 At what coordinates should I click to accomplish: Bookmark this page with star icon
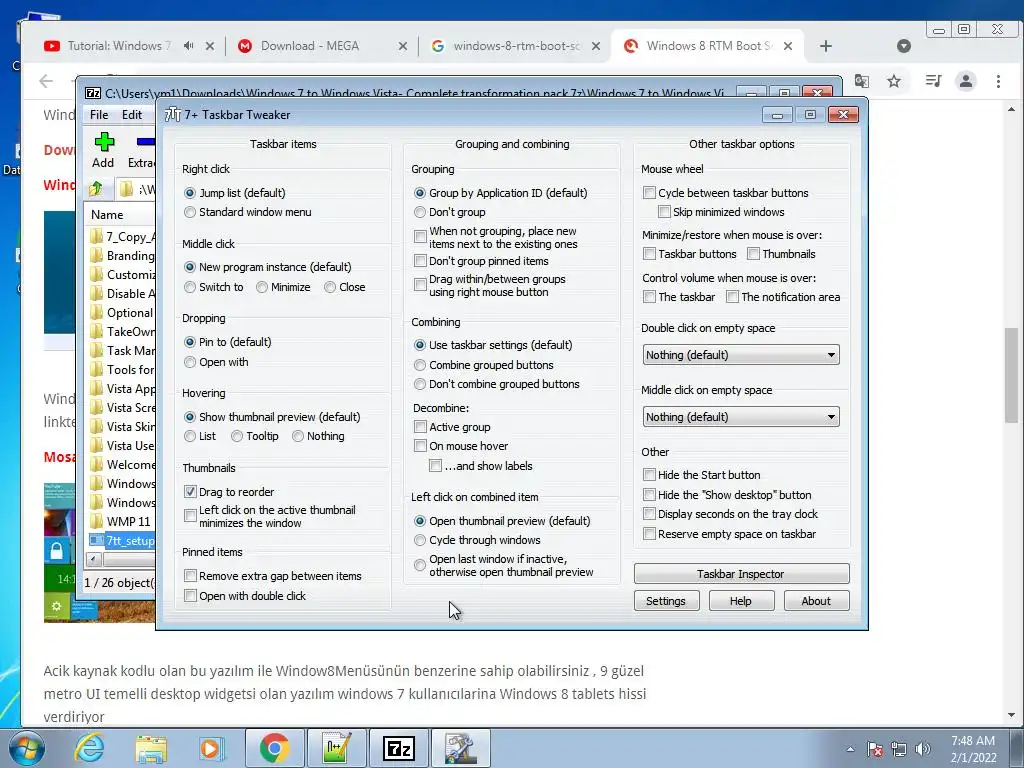pos(894,81)
